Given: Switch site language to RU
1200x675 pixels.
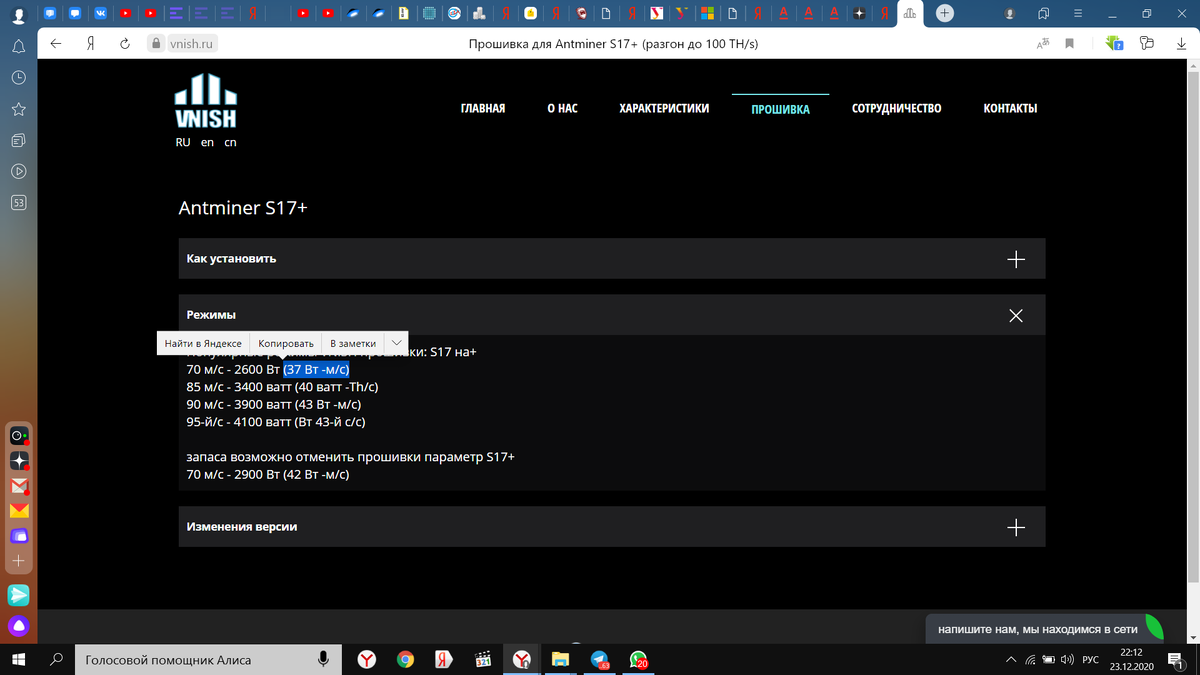Looking at the screenshot, I should point(183,143).
